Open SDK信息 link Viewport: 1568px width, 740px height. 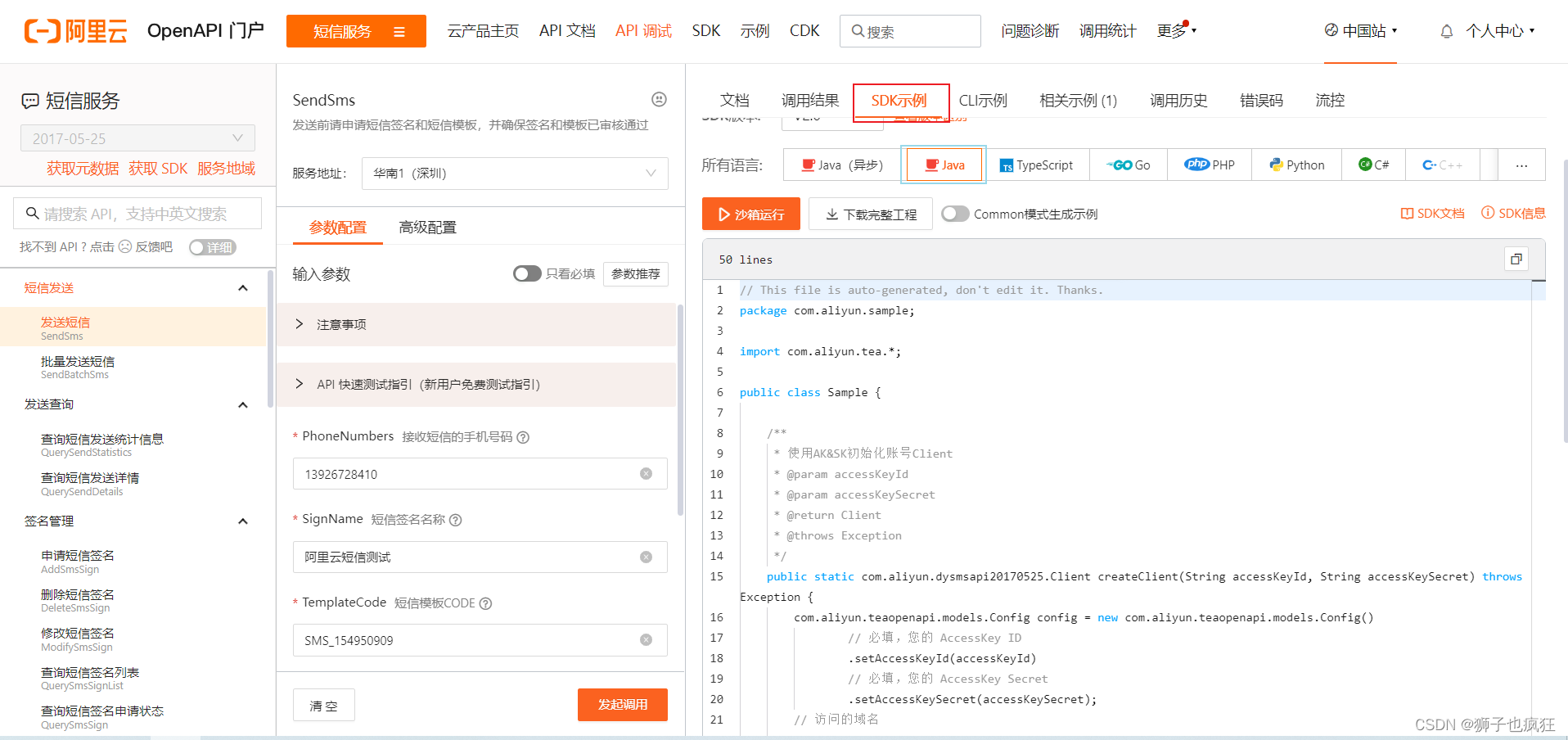point(1513,213)
